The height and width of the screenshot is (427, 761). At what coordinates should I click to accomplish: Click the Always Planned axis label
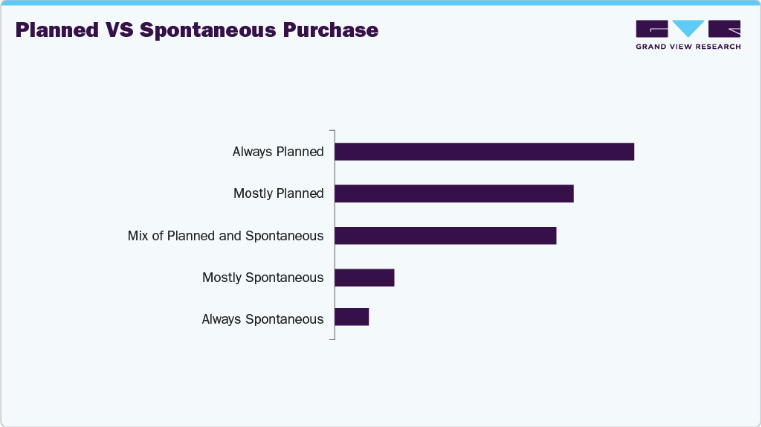point(278,152)
